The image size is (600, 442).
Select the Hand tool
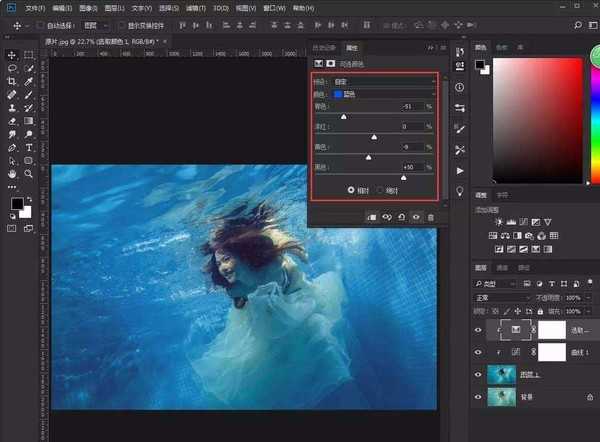click(x=11, y=173)
